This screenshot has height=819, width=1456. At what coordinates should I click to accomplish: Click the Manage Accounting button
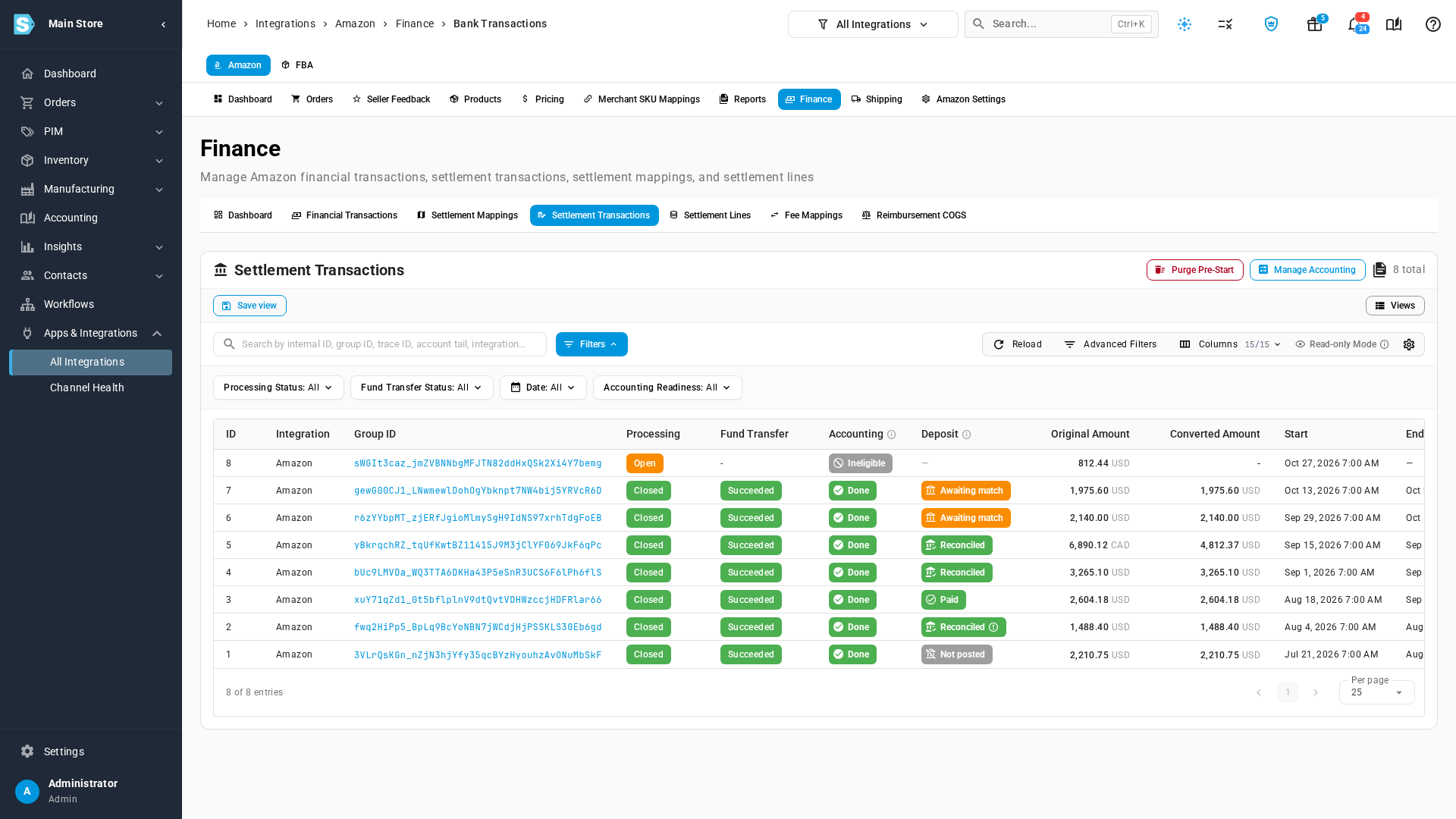point(1307,270)
